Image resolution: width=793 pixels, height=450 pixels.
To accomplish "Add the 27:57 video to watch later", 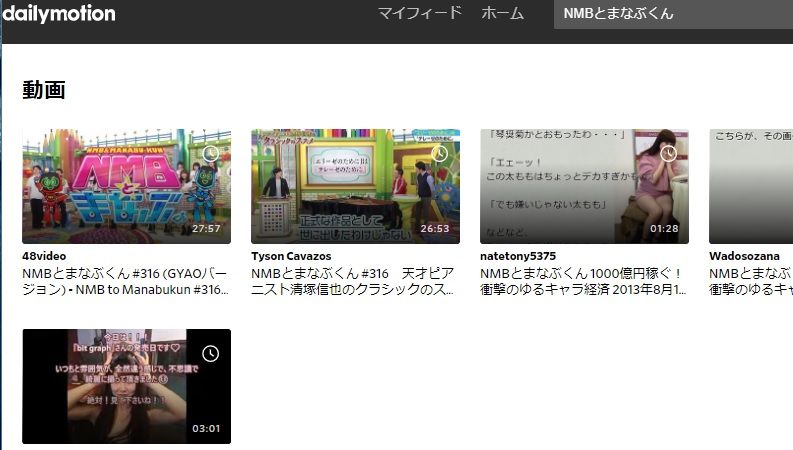I will [x=210, y=153].
